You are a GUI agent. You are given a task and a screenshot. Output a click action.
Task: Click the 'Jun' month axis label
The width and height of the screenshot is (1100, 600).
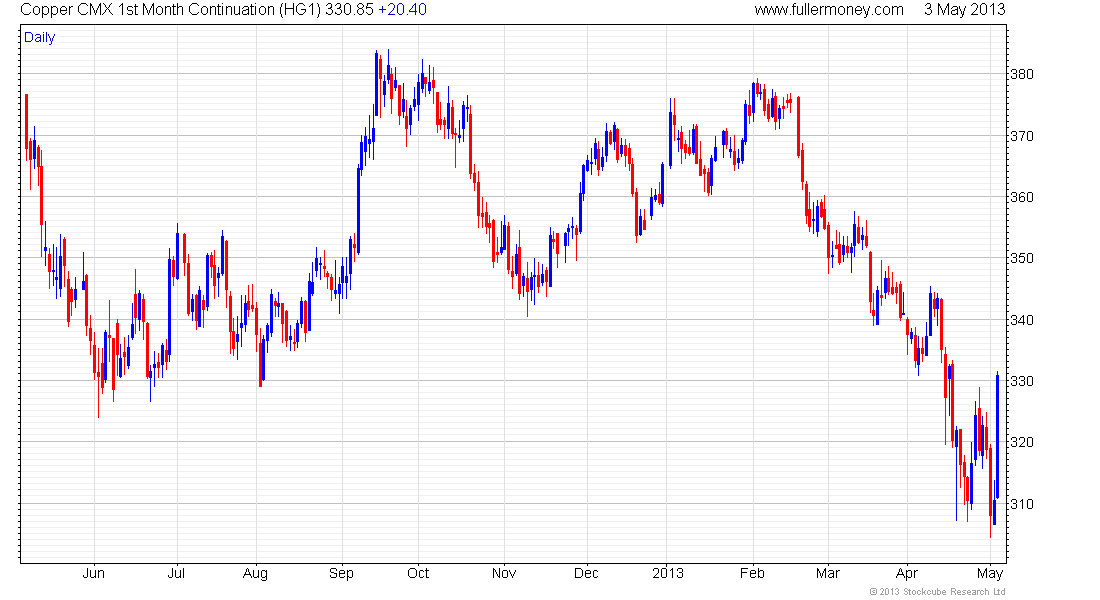[93, 573]
